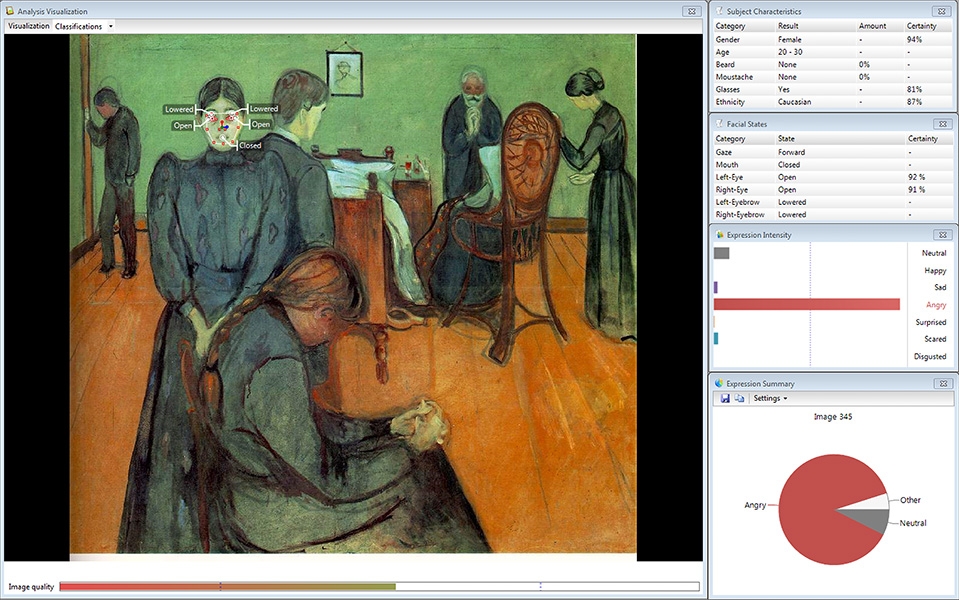Click the State column header
The image size is (959, 600).
pyautogui.click(x=786, y=139)
